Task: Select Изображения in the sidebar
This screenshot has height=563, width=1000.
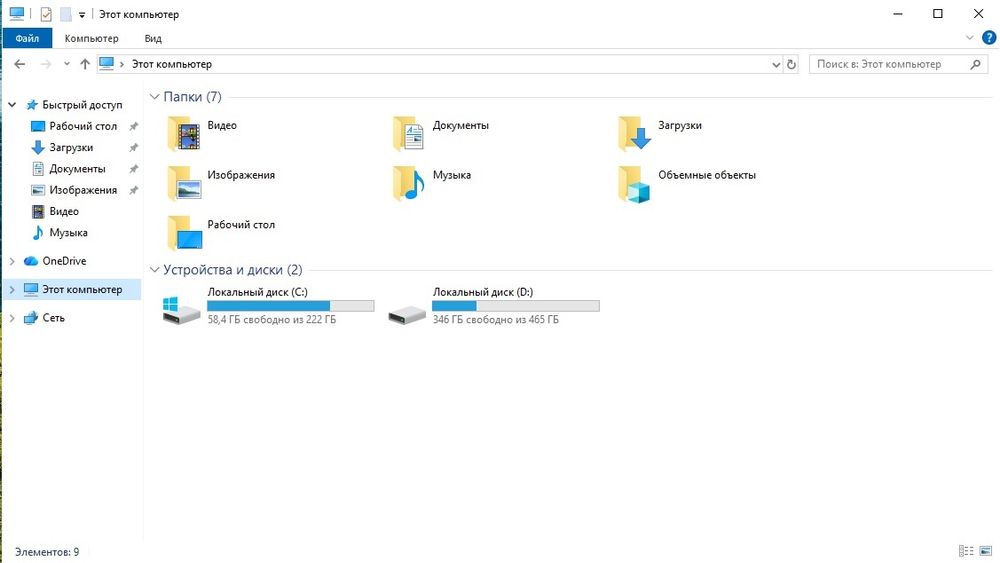Action: [x=83, y=190]
